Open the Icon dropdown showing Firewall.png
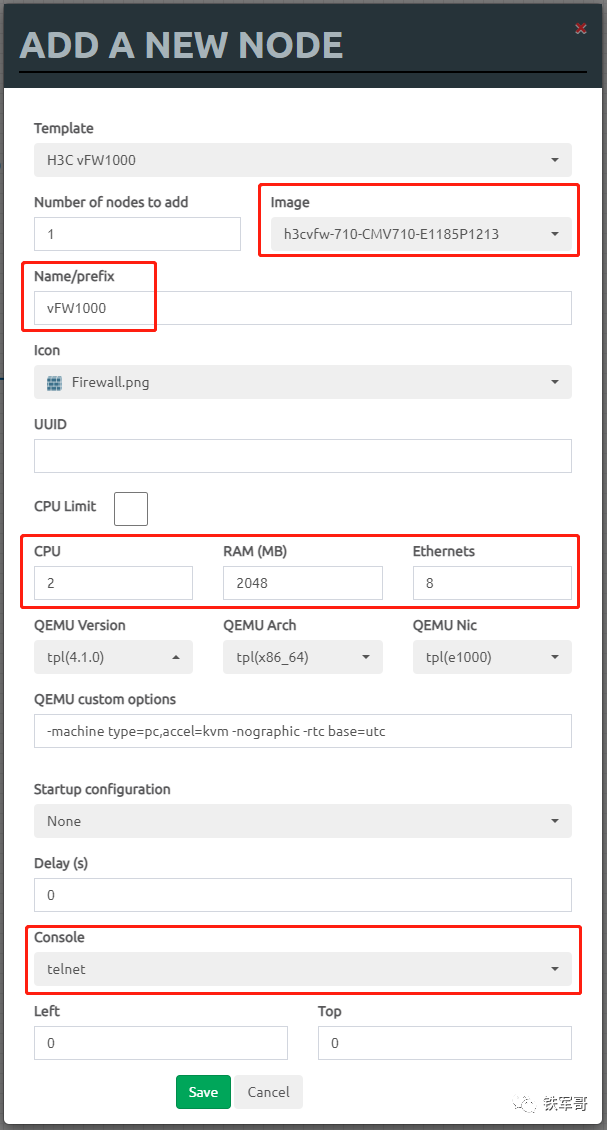The image size is (607, 1130). pyautogui.click(x=303, y=382)
